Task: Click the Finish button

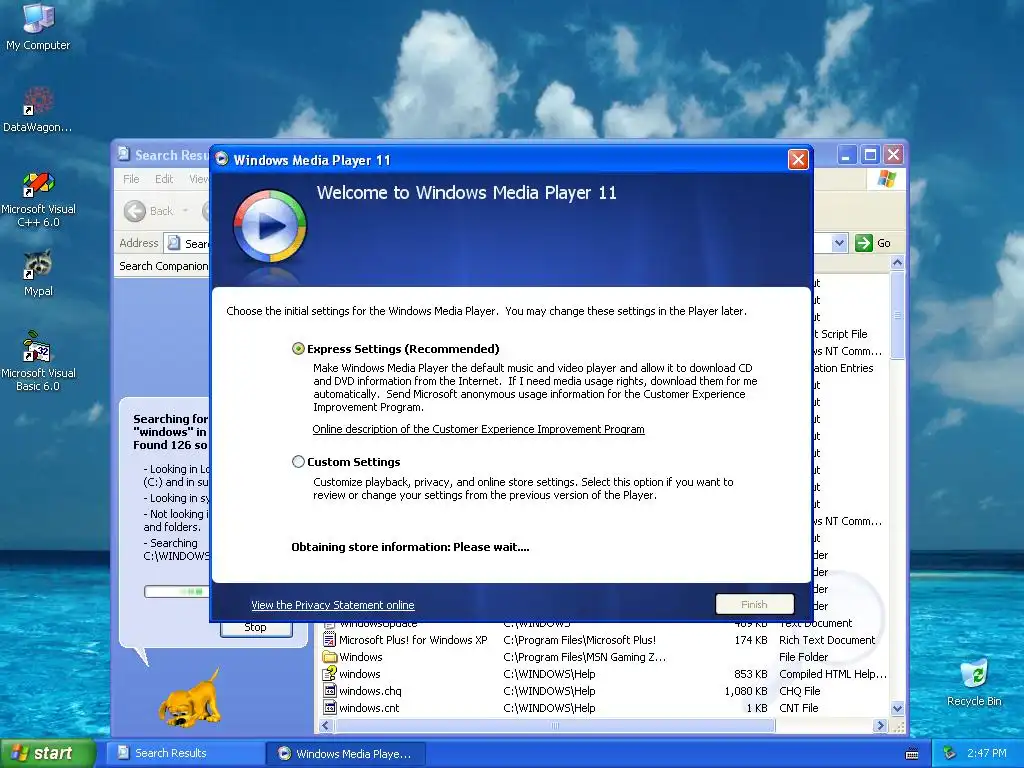Action: click(754, 604)
